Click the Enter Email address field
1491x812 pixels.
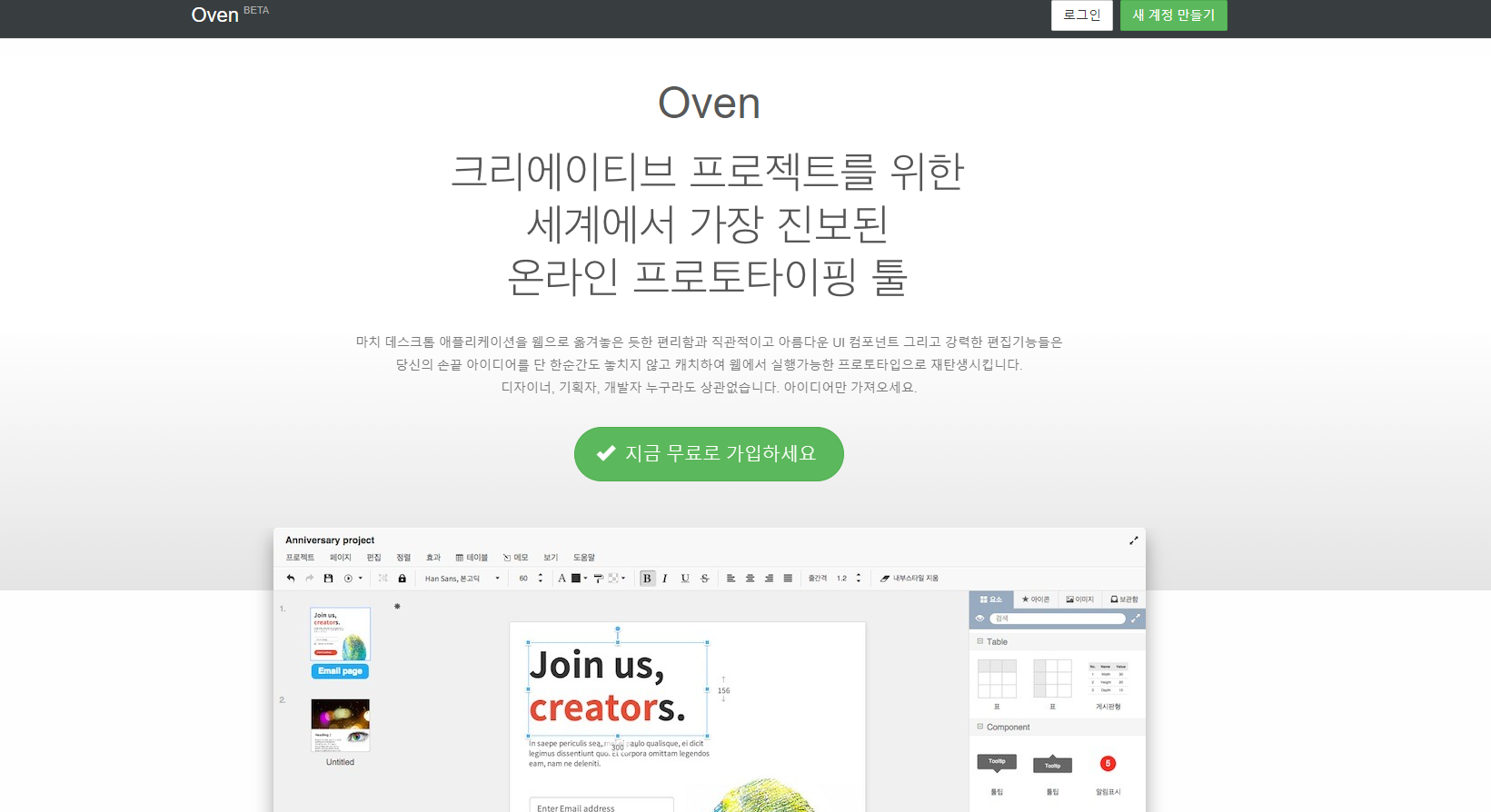601,805
